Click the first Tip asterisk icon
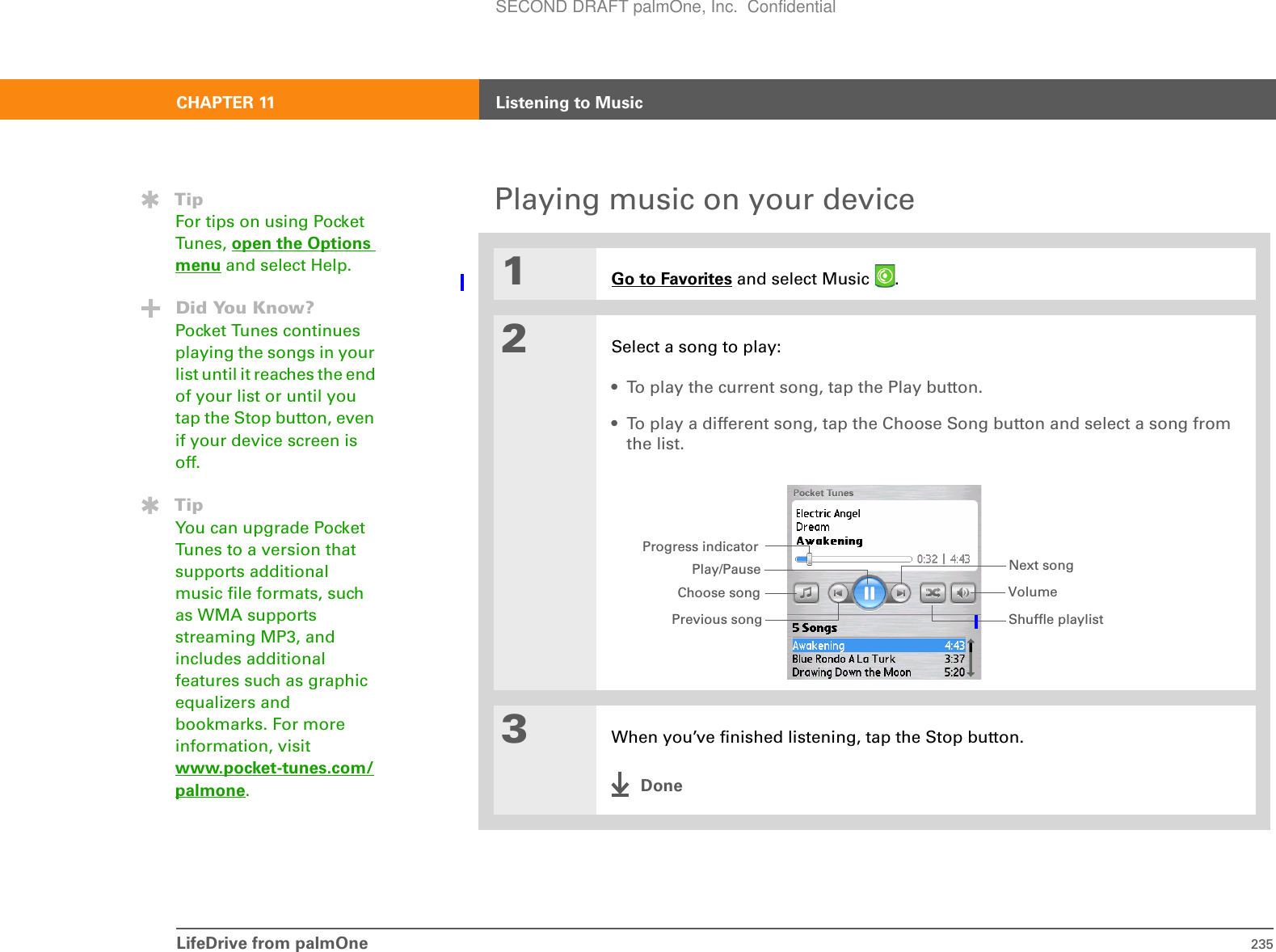The width and height of the screenshot is (1276, 952). pyautogui.click(x=149, y=200)
